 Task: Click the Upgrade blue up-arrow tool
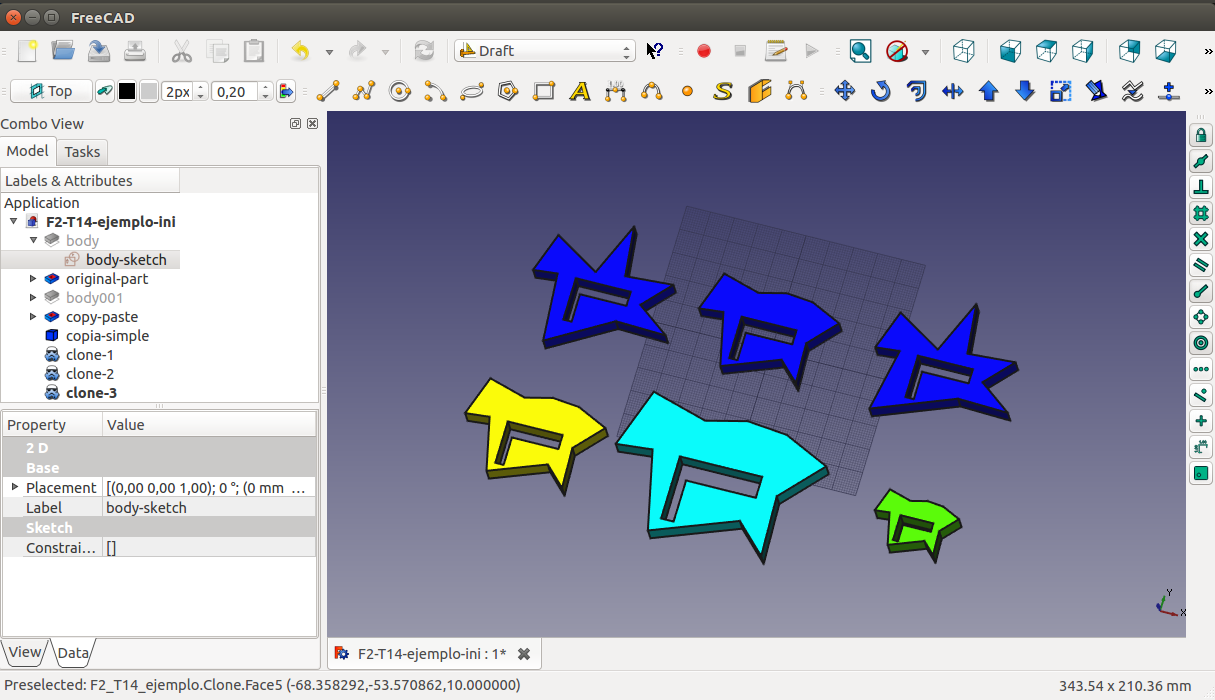(989, 92)
